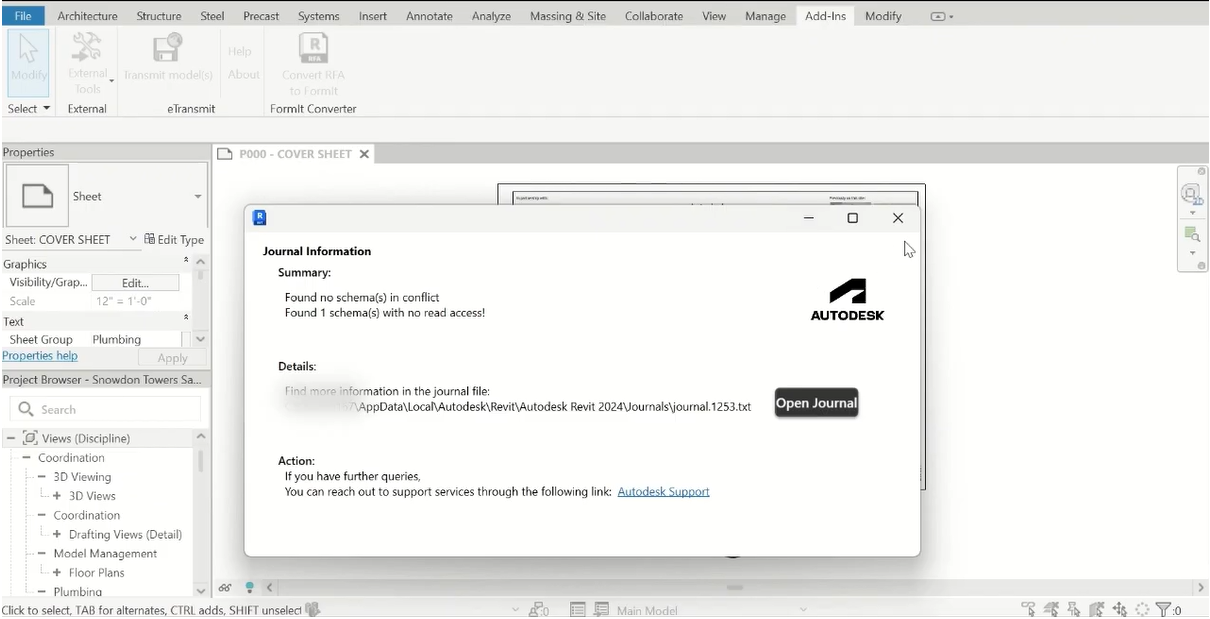1210x619 pixels.
Task: Toggle Select Underlay Elements
Action: pyautogui.click(x=1052, y=609)
